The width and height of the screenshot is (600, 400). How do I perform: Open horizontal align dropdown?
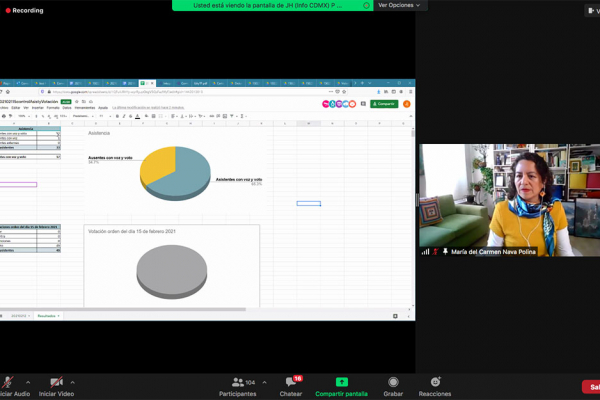[x=174, y=116]
